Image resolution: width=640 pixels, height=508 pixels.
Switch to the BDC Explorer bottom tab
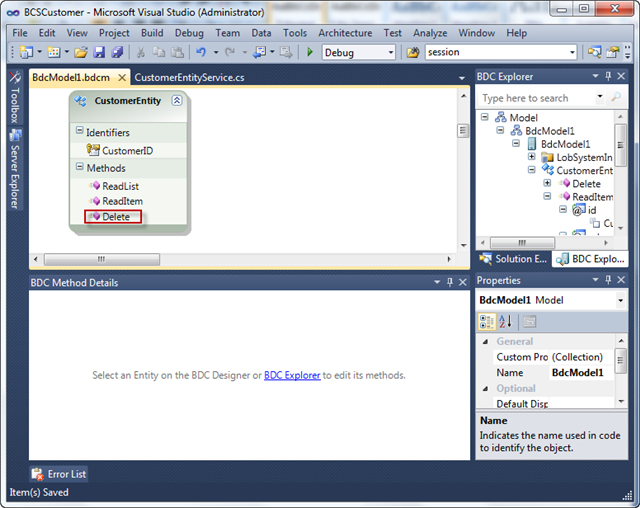point(590,259)
